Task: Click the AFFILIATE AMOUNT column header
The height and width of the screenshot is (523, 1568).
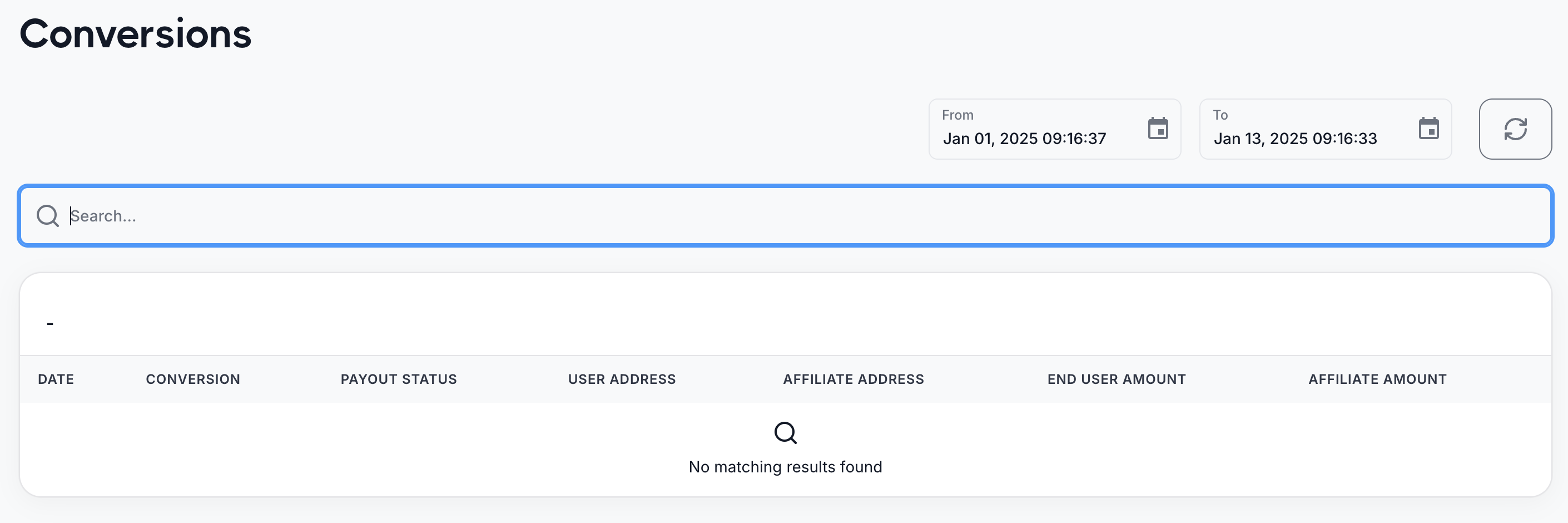Action: click(x=1377, y=379)
